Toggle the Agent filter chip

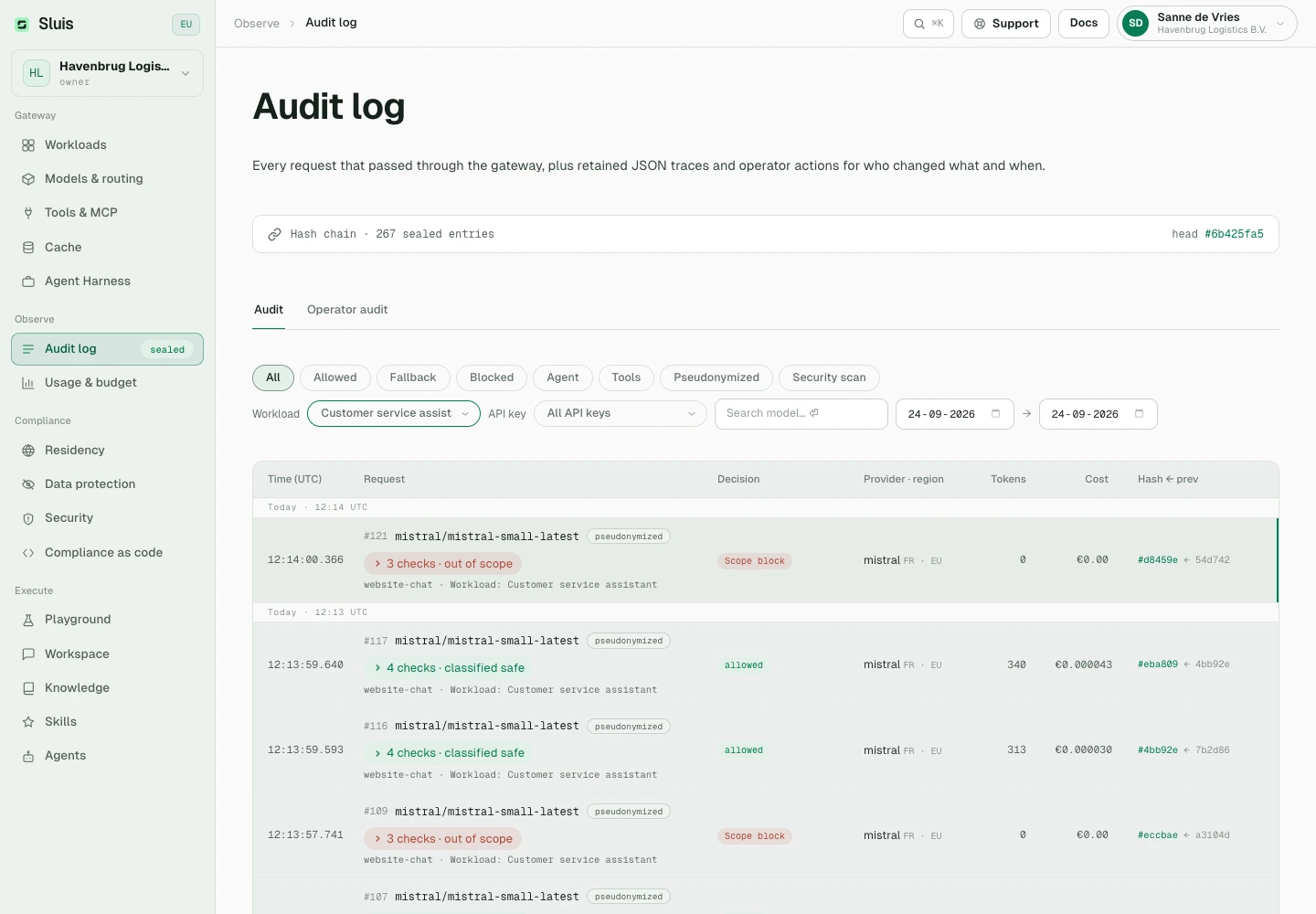coord(563,377)
